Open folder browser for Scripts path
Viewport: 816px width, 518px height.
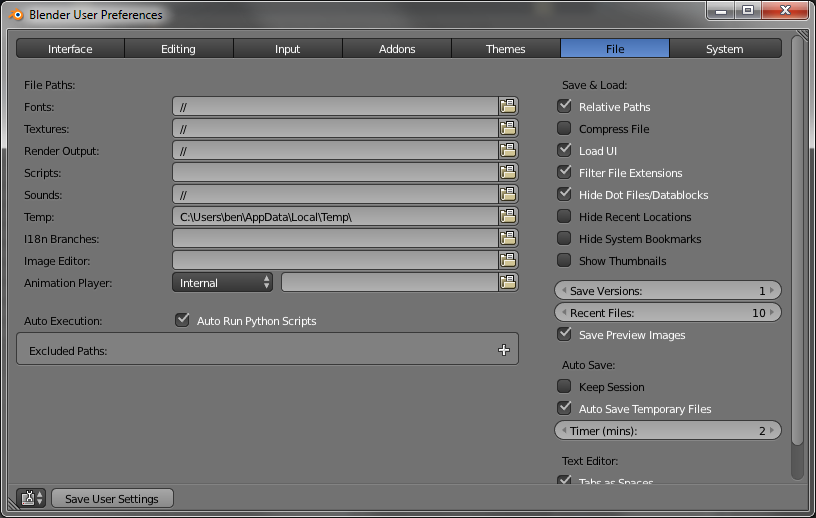(x=508, y=172)
